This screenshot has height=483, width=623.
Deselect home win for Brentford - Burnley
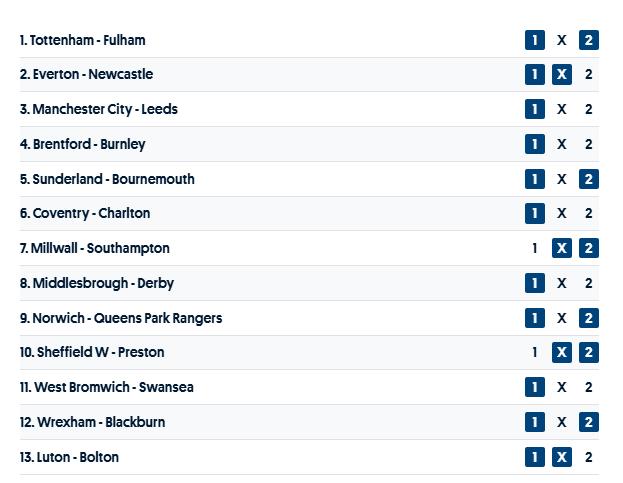click(535, 144)
